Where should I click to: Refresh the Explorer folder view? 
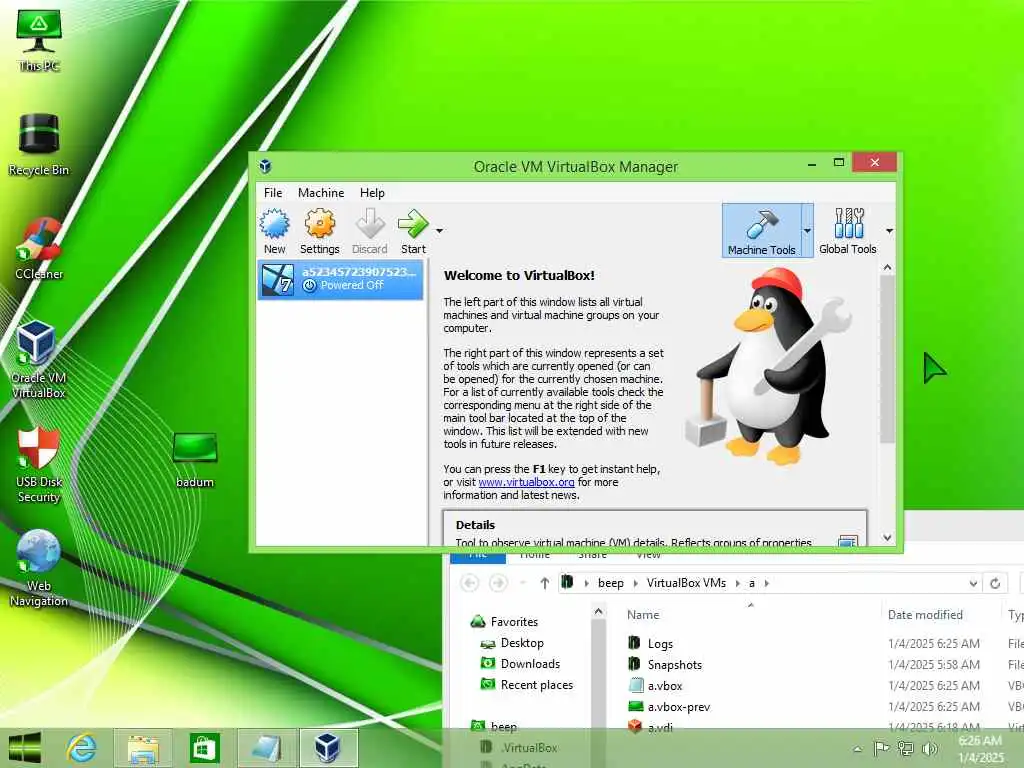click(x=995, y=583)
